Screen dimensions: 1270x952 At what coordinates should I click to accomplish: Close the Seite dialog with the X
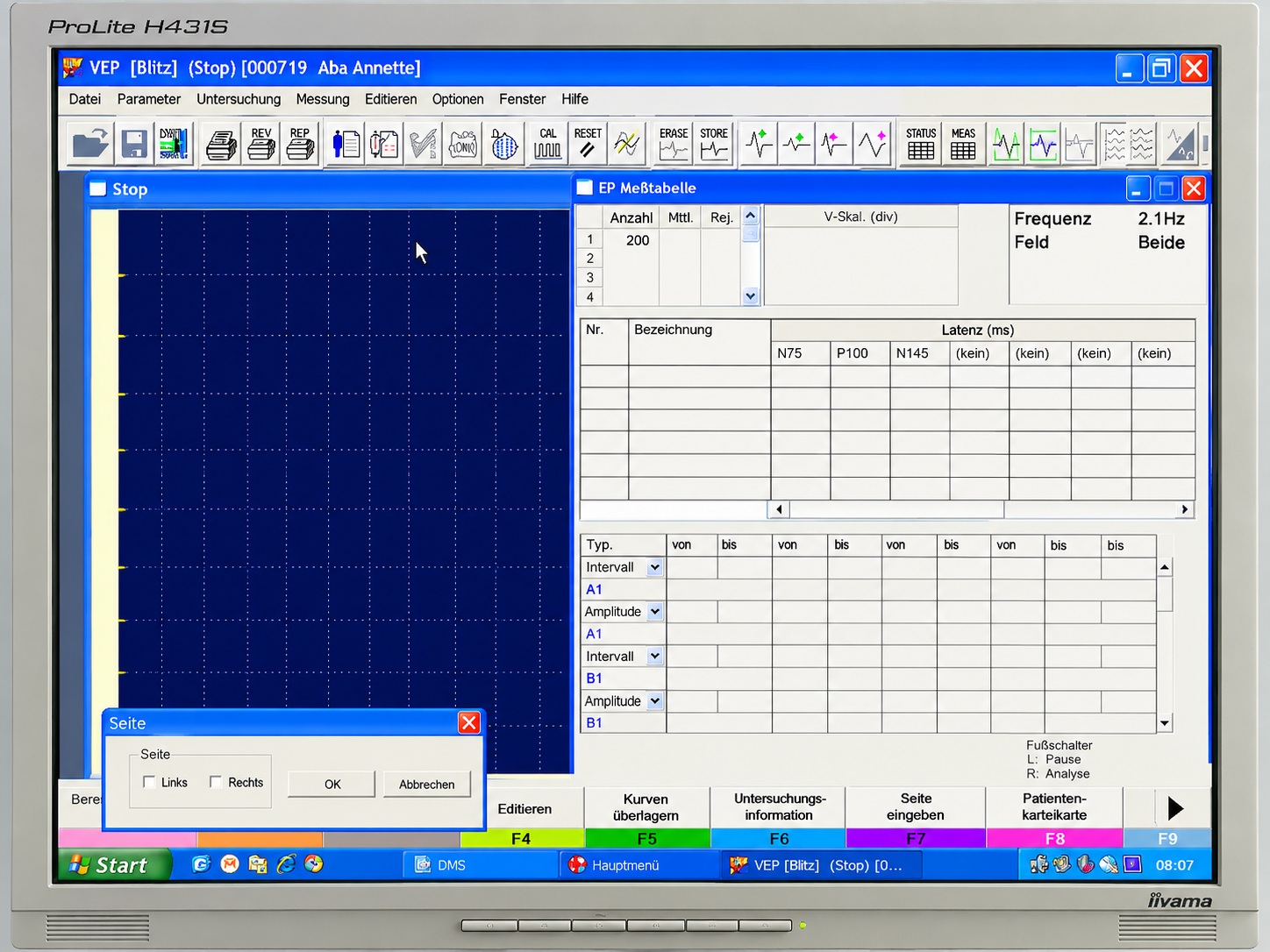[x=469, y=722]
